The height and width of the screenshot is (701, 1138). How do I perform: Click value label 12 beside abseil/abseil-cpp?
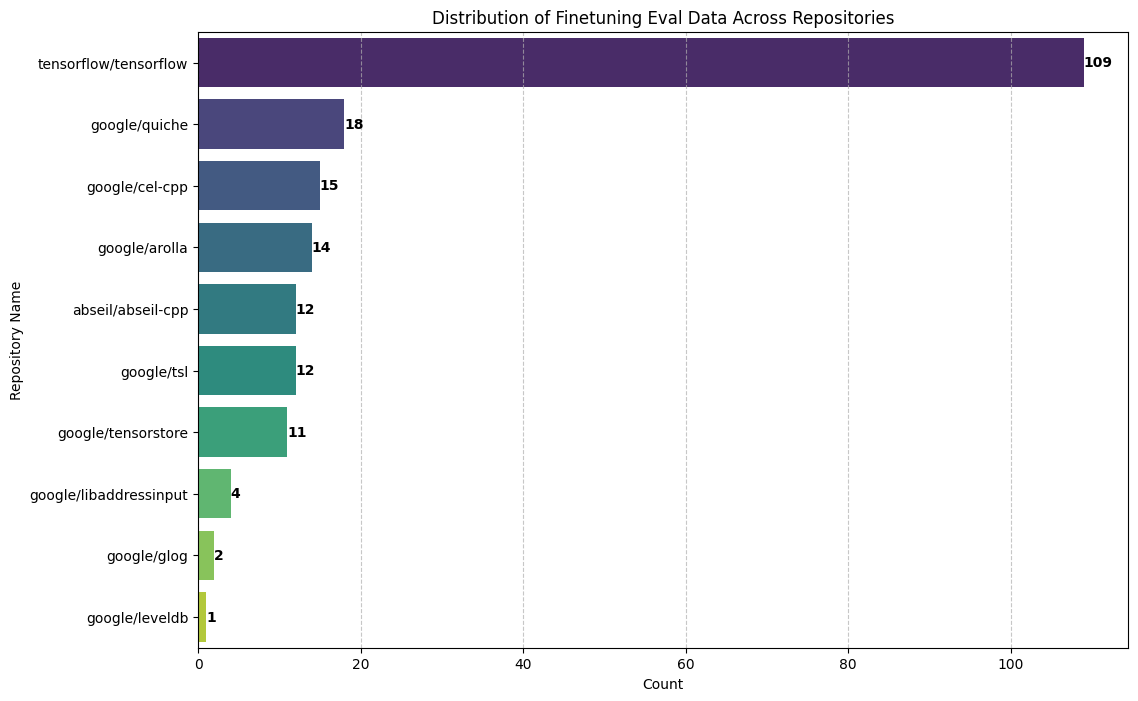(306, 309)
